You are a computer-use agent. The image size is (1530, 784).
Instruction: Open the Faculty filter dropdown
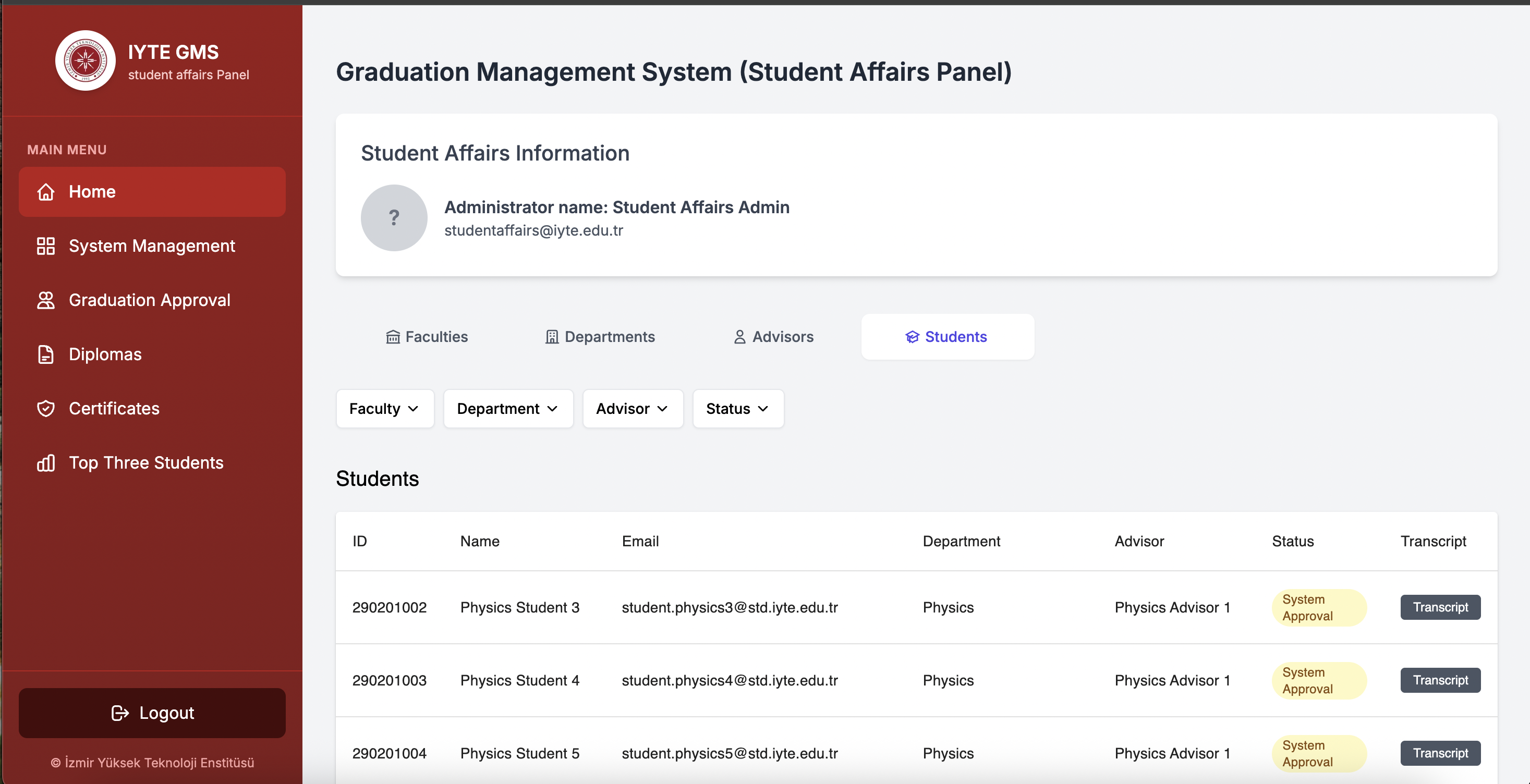(385, 409)
